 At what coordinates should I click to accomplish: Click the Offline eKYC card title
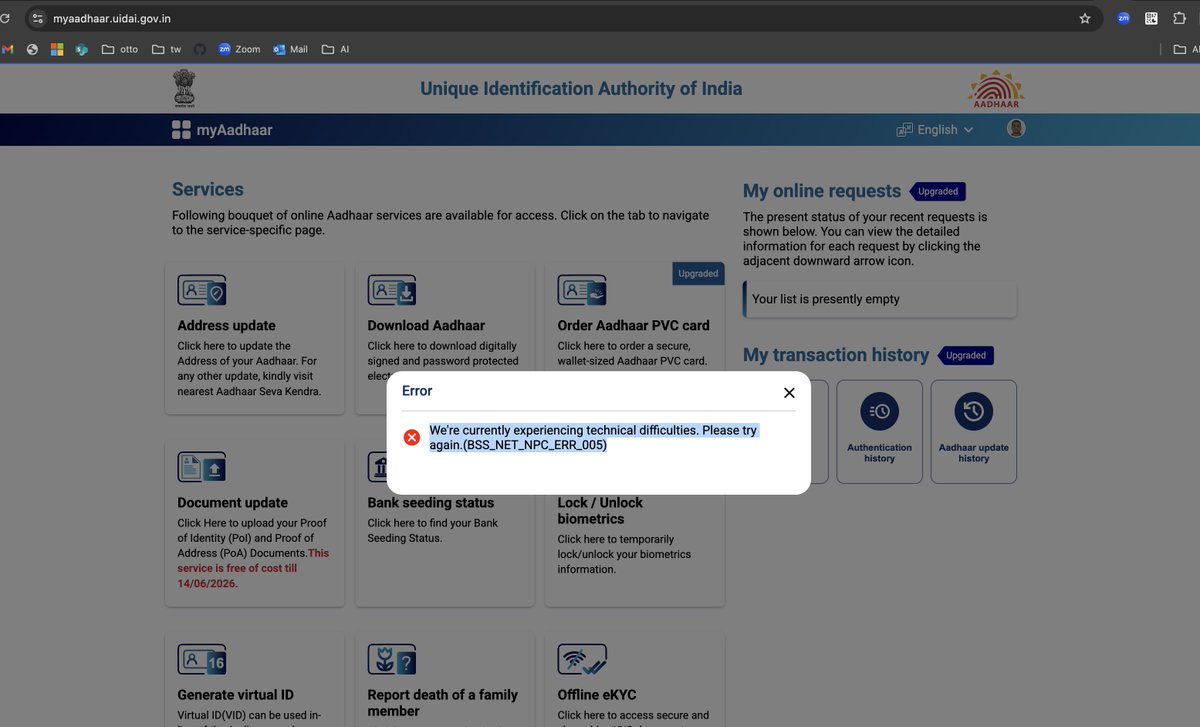click(x=597, y=694)
